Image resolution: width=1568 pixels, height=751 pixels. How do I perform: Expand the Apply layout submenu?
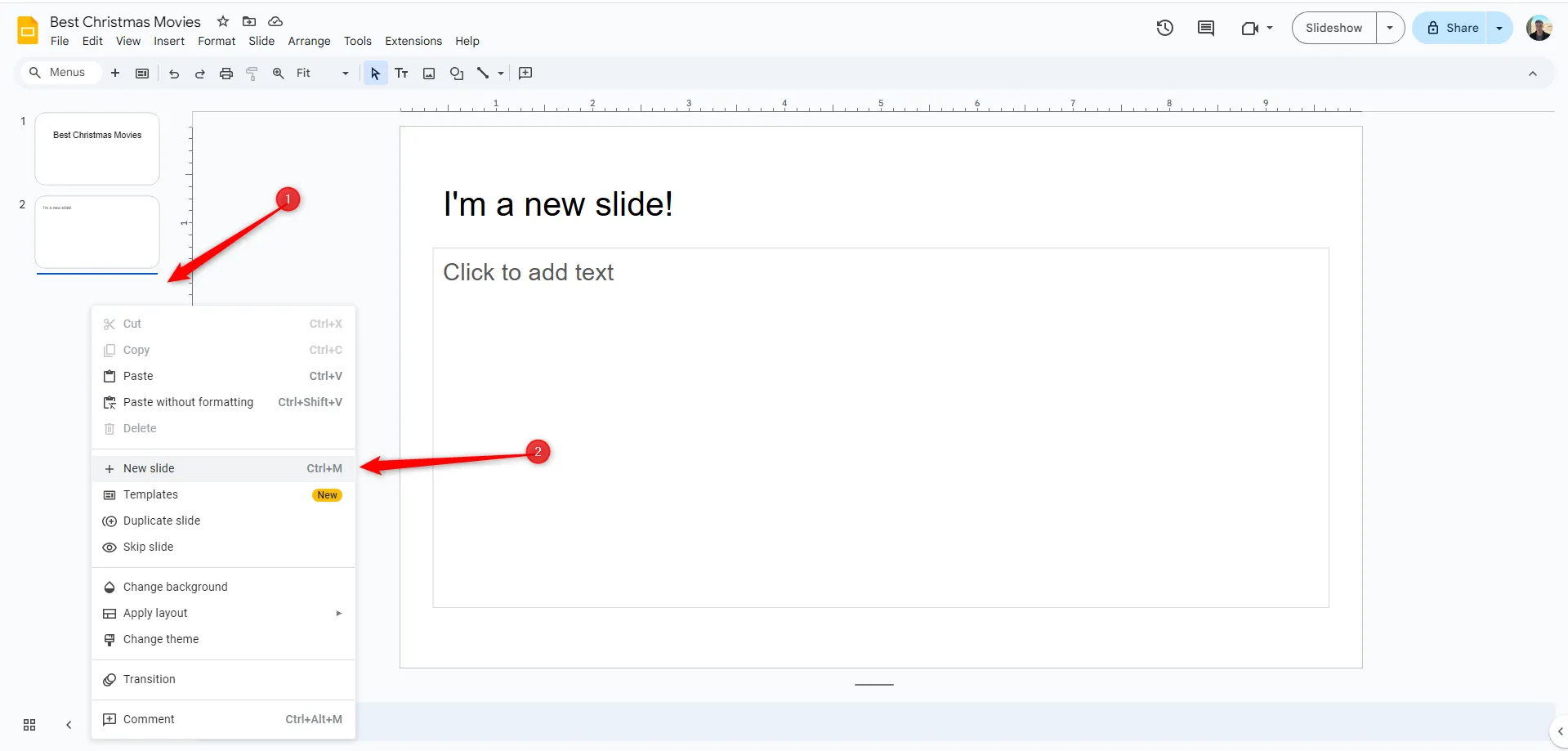223,613
